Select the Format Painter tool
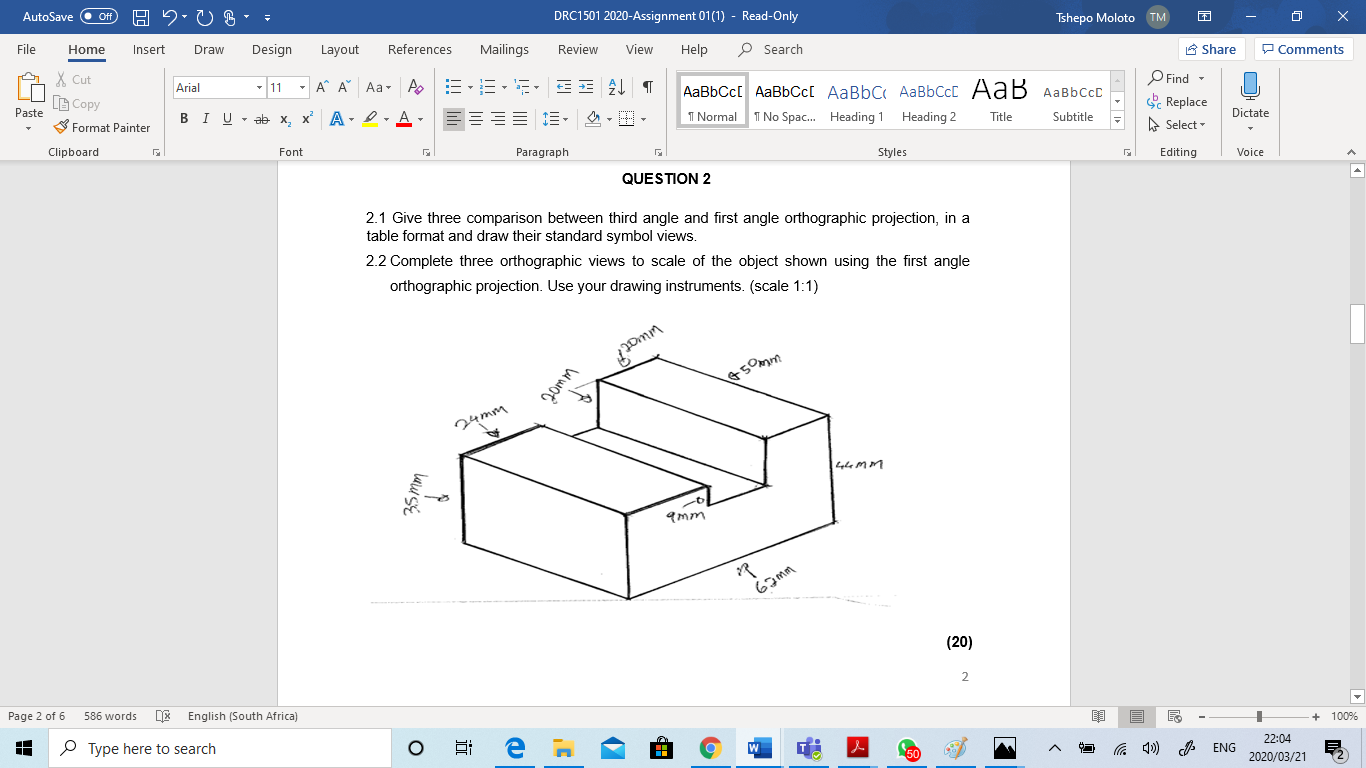Image resolution: width=1366 pixels, height=768 pixels. coord(103,127)
